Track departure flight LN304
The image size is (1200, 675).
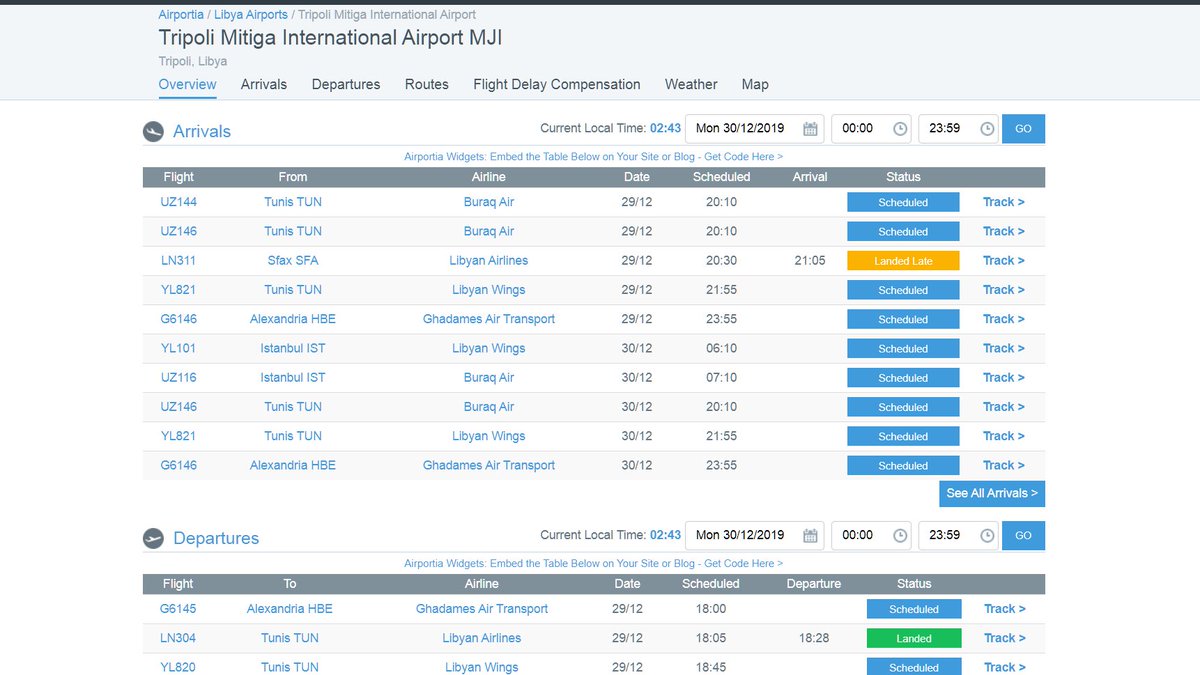pos(1004,638)
